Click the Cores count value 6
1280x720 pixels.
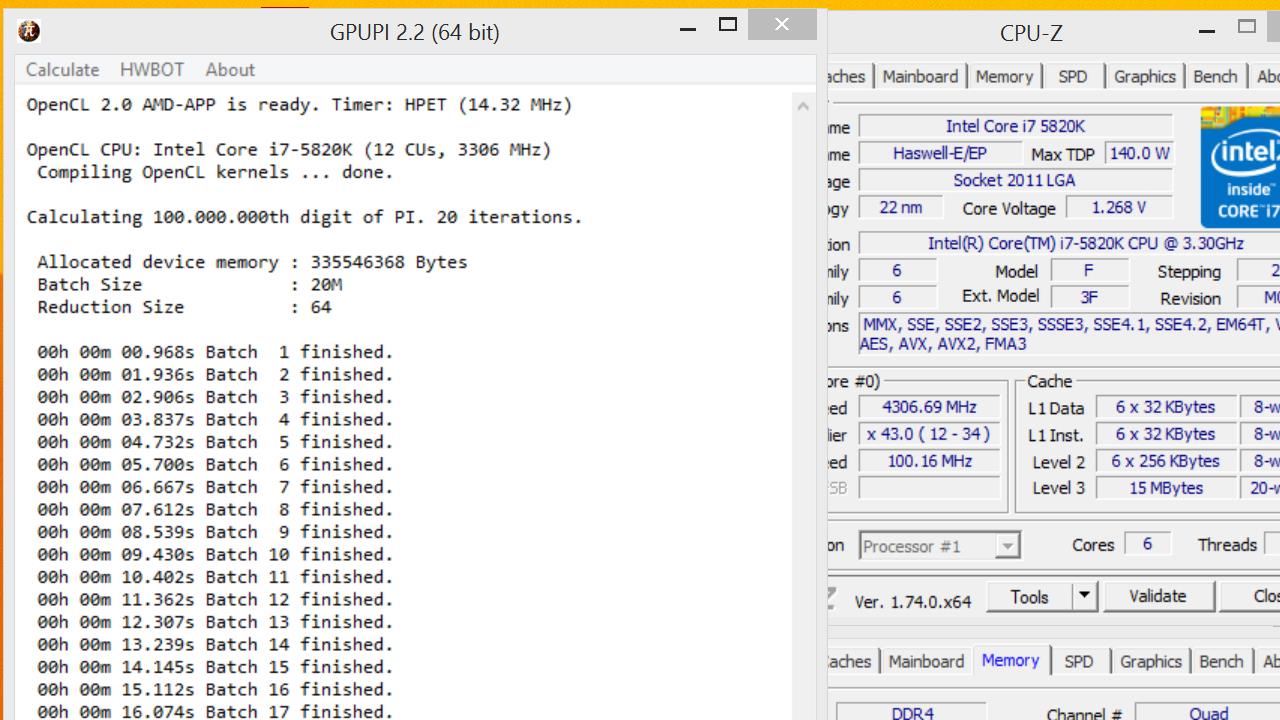(1147, 543)
